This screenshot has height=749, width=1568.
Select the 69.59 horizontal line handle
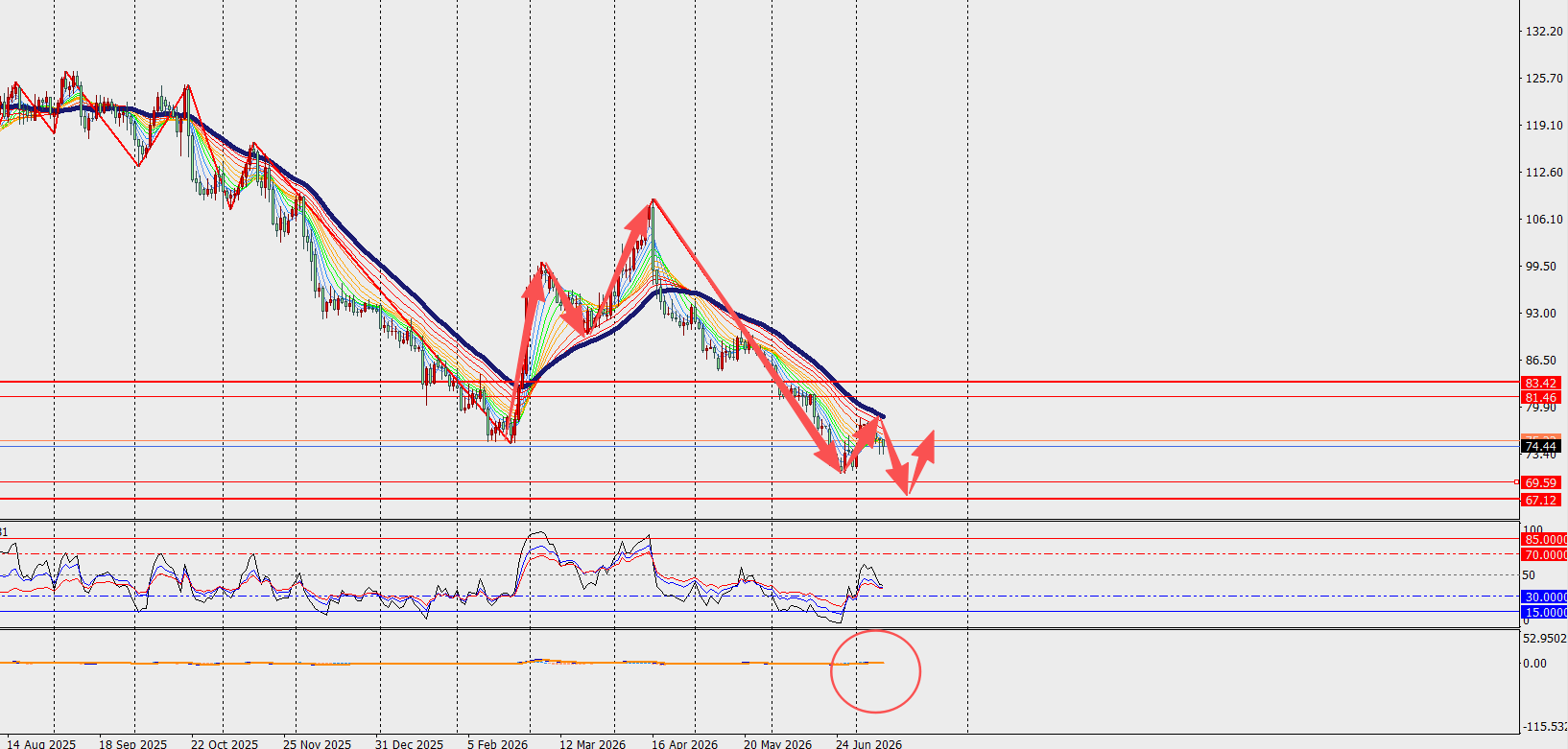1517,481
